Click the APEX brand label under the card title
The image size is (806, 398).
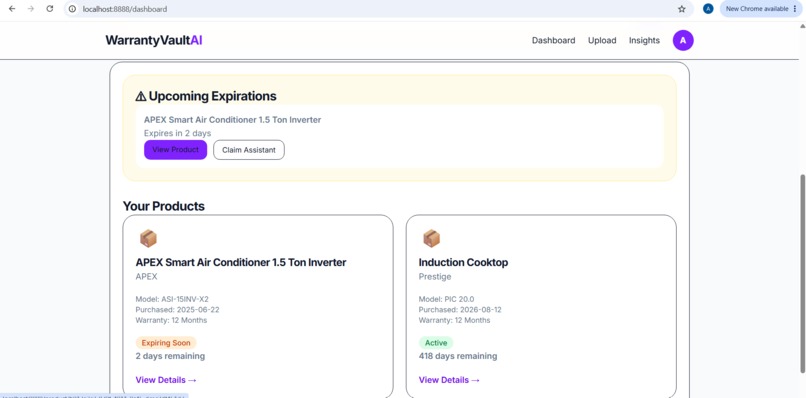pyautogui.click(x=146, y=277)
